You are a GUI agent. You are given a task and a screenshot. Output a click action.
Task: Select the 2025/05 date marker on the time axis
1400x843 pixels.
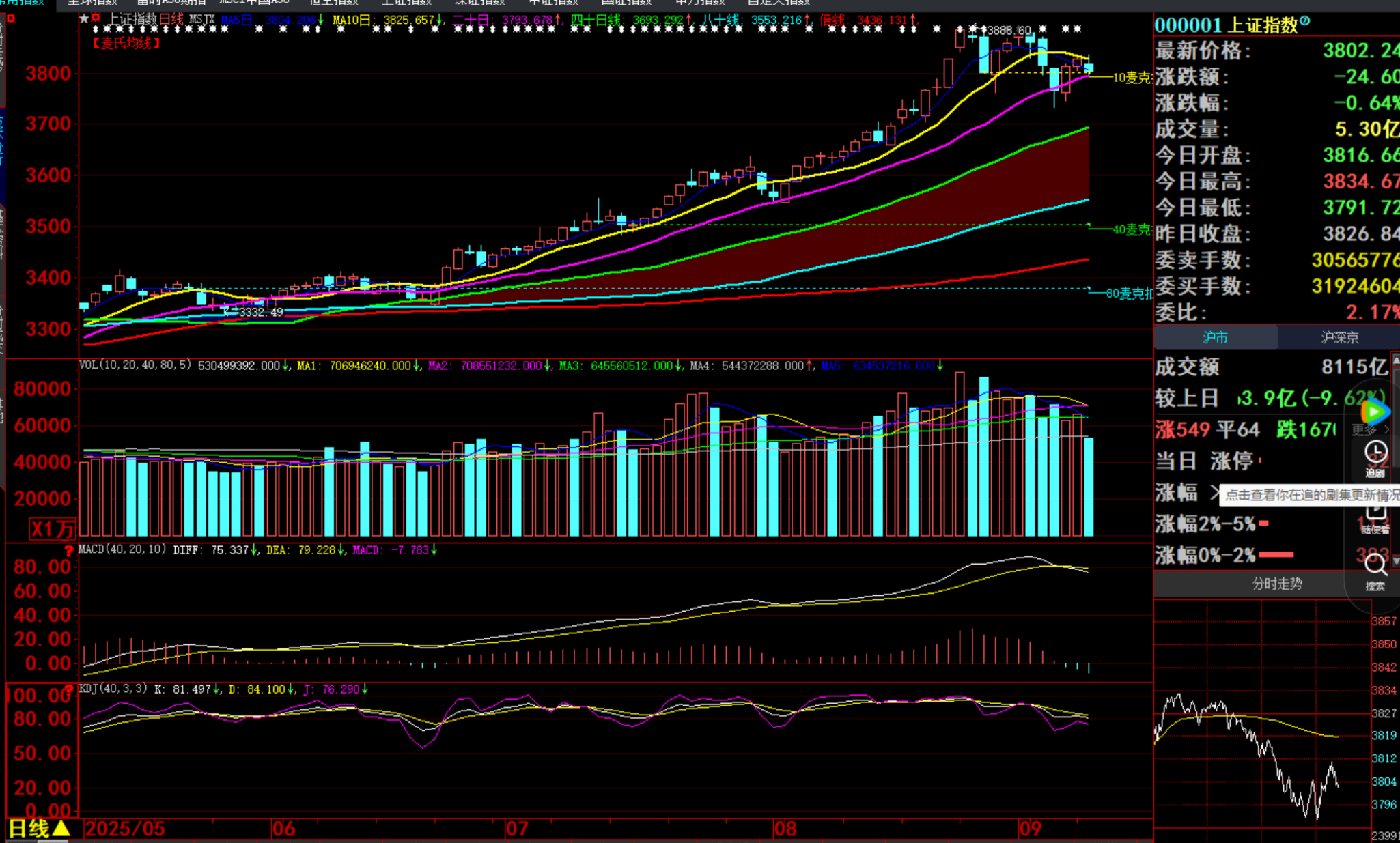tap(125, 829)
